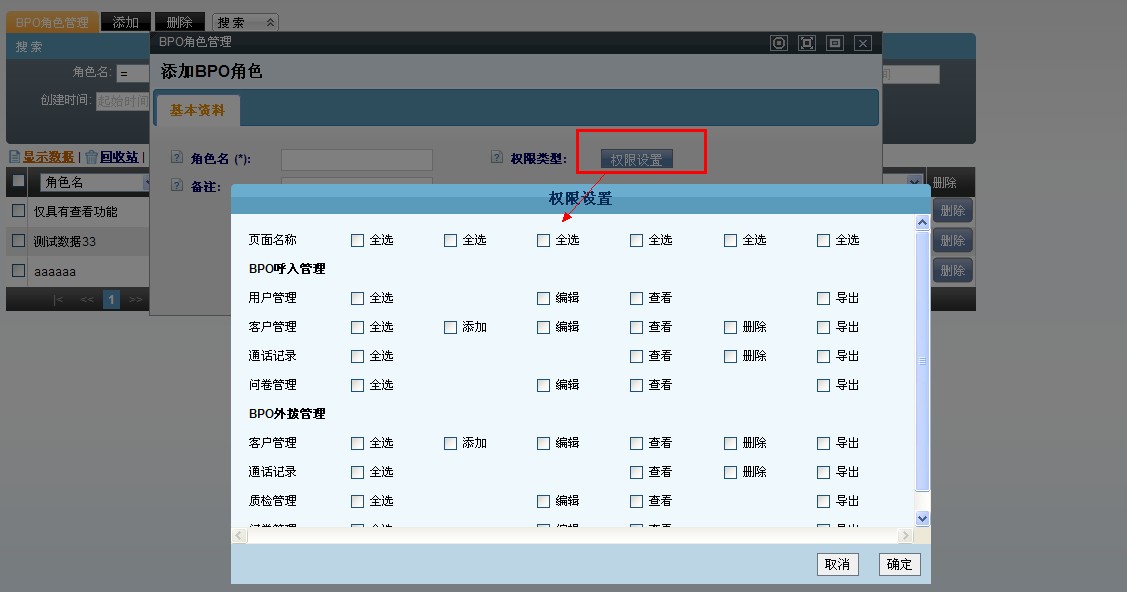Click the restore-window icon in dialog titlebar
This screenshot has width=1127, height=592.
click(835, 43)
